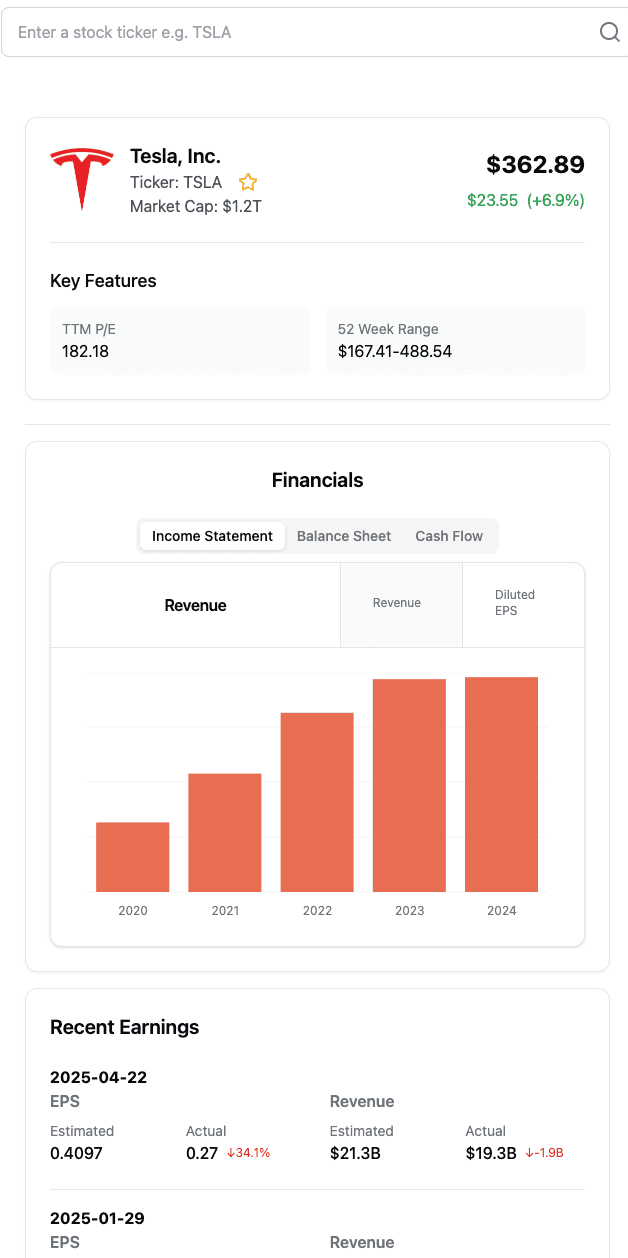Click the TTM P/E feature card
Screen dimensions: 628x1258
click(180, 341)
